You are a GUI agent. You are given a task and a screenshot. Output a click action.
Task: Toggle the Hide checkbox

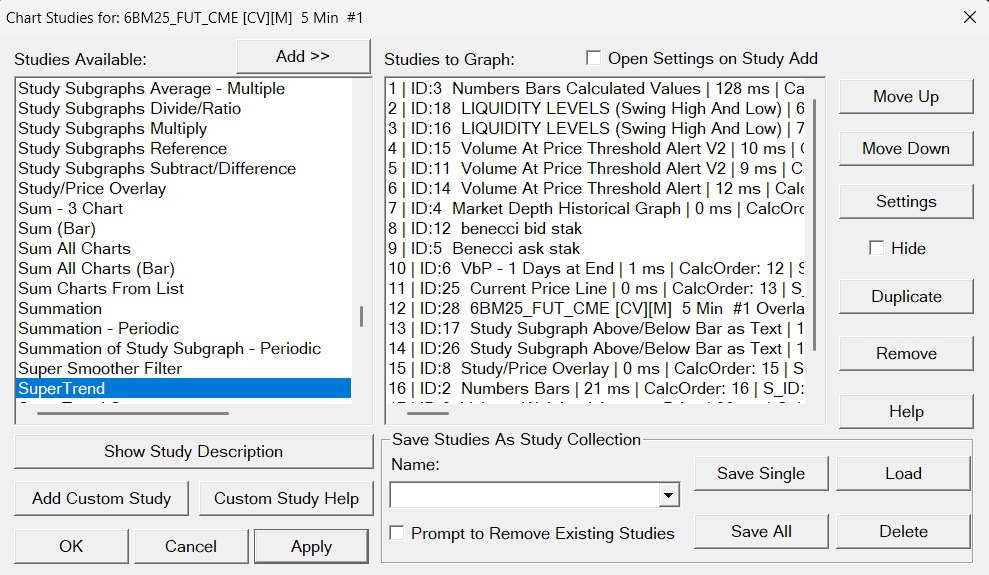coord(877,248)
